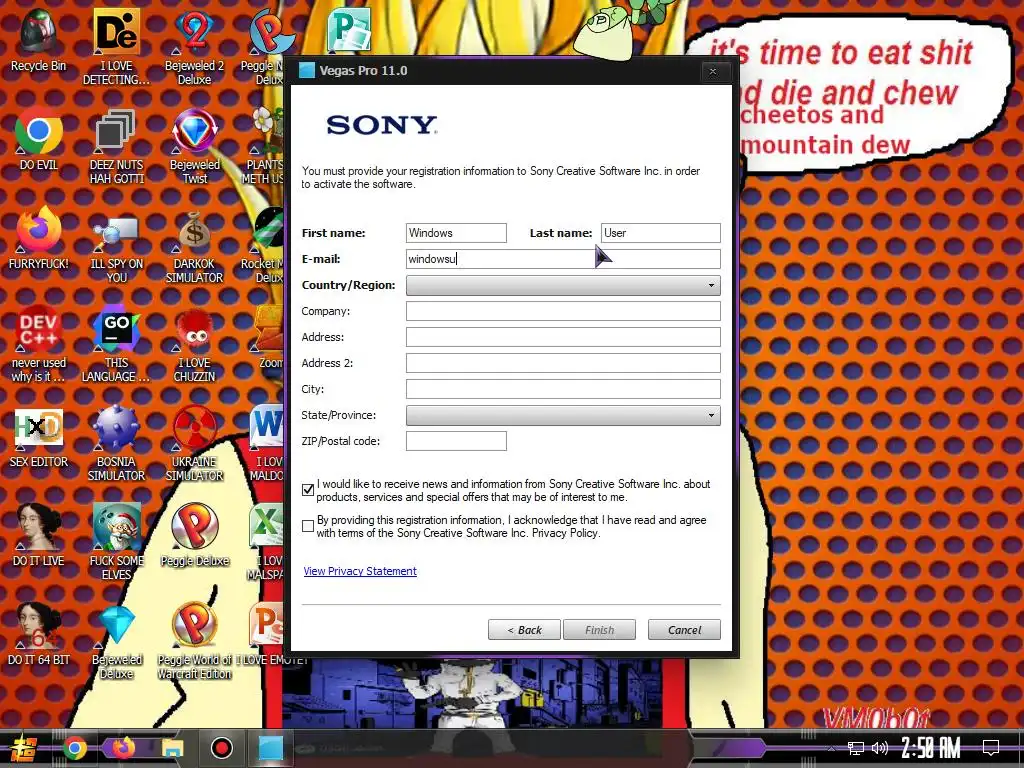Image resolution: width=1024 pixels, height=768 pixels.
Task: Select the DEEZ NUTS HAH GOTTI icon
Action: coord(116,146)
